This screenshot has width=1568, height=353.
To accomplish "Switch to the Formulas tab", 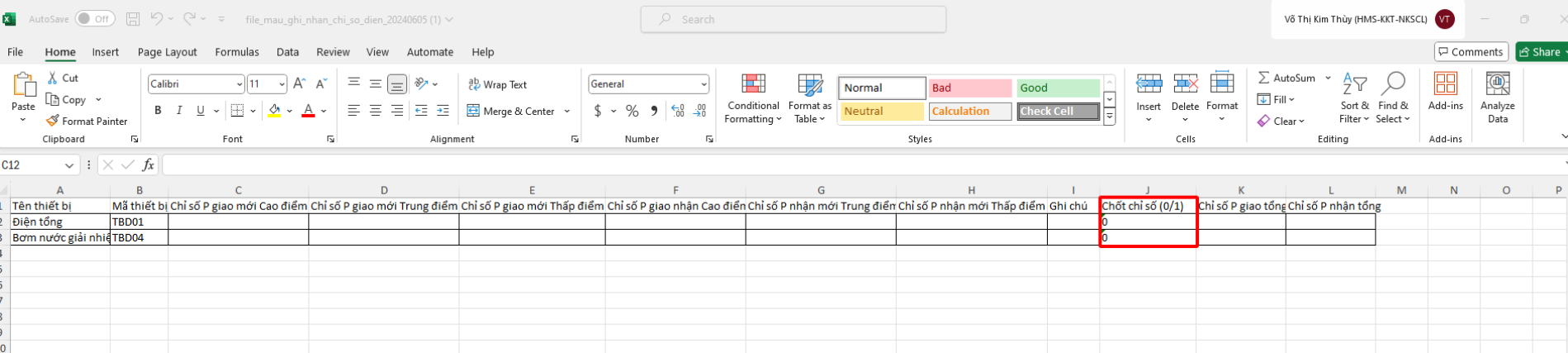I will [237, 52].
